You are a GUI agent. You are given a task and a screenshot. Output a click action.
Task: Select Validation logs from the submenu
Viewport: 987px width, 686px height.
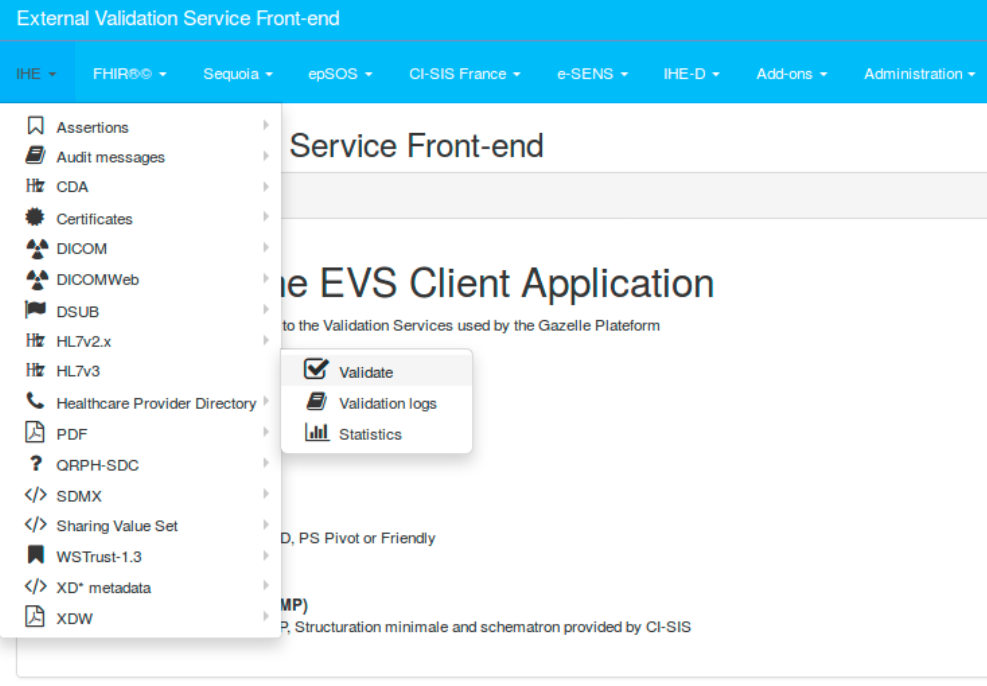click(x=387, y=403)
